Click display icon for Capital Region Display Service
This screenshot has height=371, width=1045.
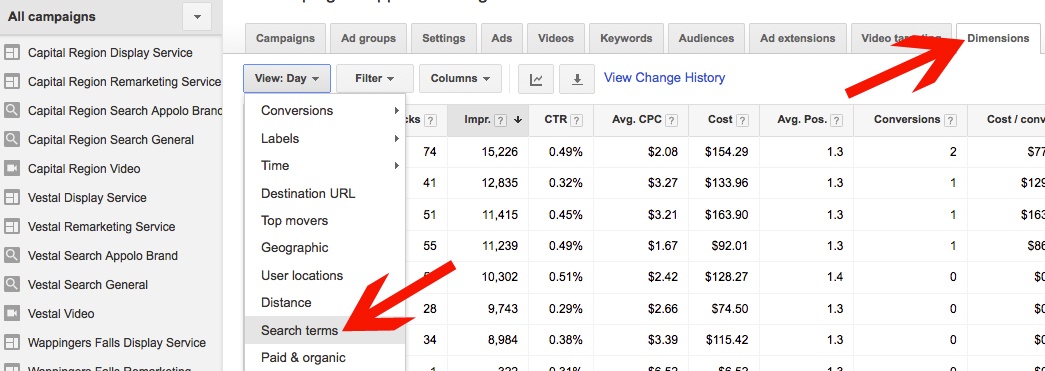(x=11, y=53)
